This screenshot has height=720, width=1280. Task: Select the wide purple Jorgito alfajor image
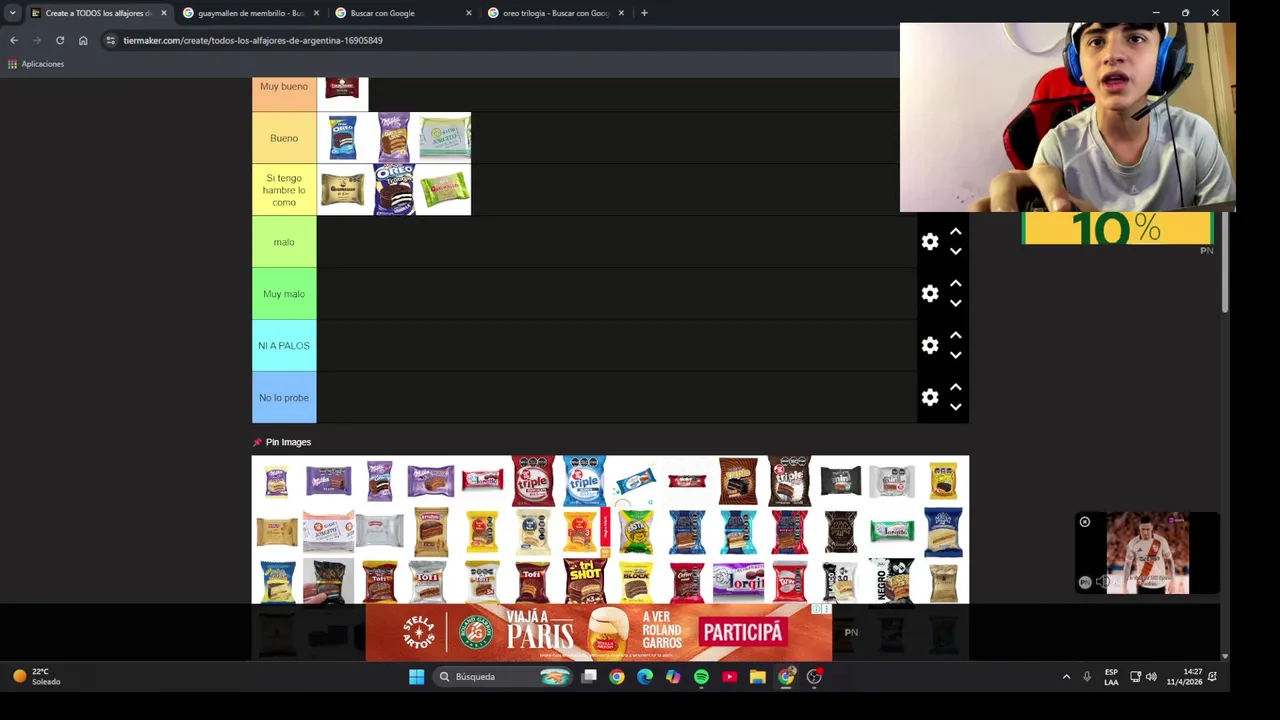(738, 580)
